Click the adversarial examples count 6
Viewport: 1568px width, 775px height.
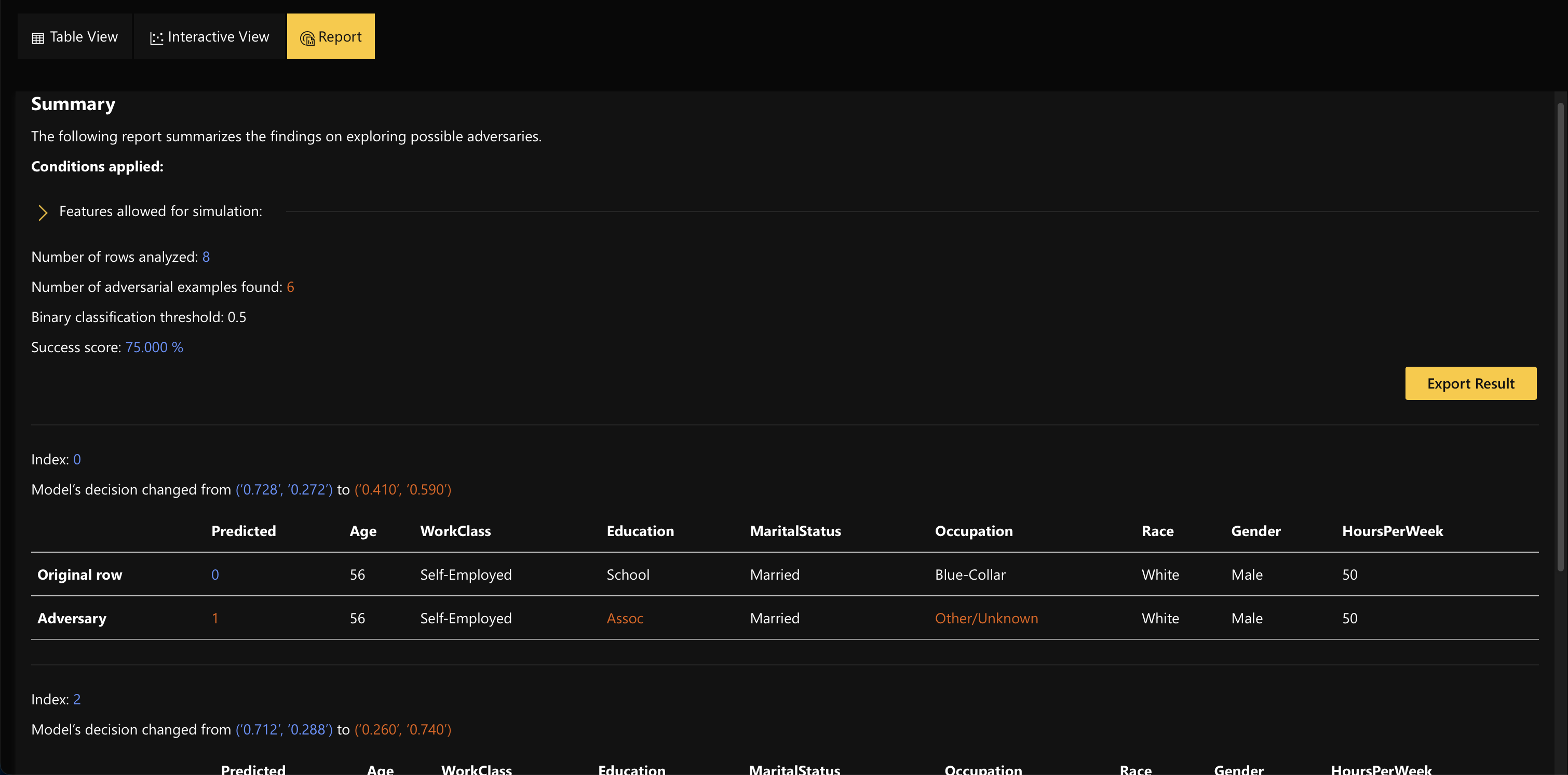[x=290, y=287]
